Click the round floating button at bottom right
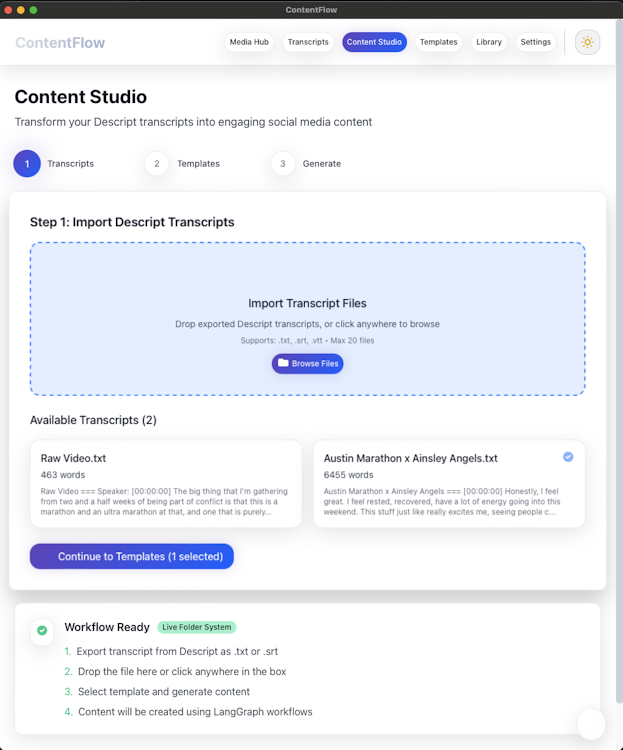Viewport: 623px width, 750px height. click(591, 723)
